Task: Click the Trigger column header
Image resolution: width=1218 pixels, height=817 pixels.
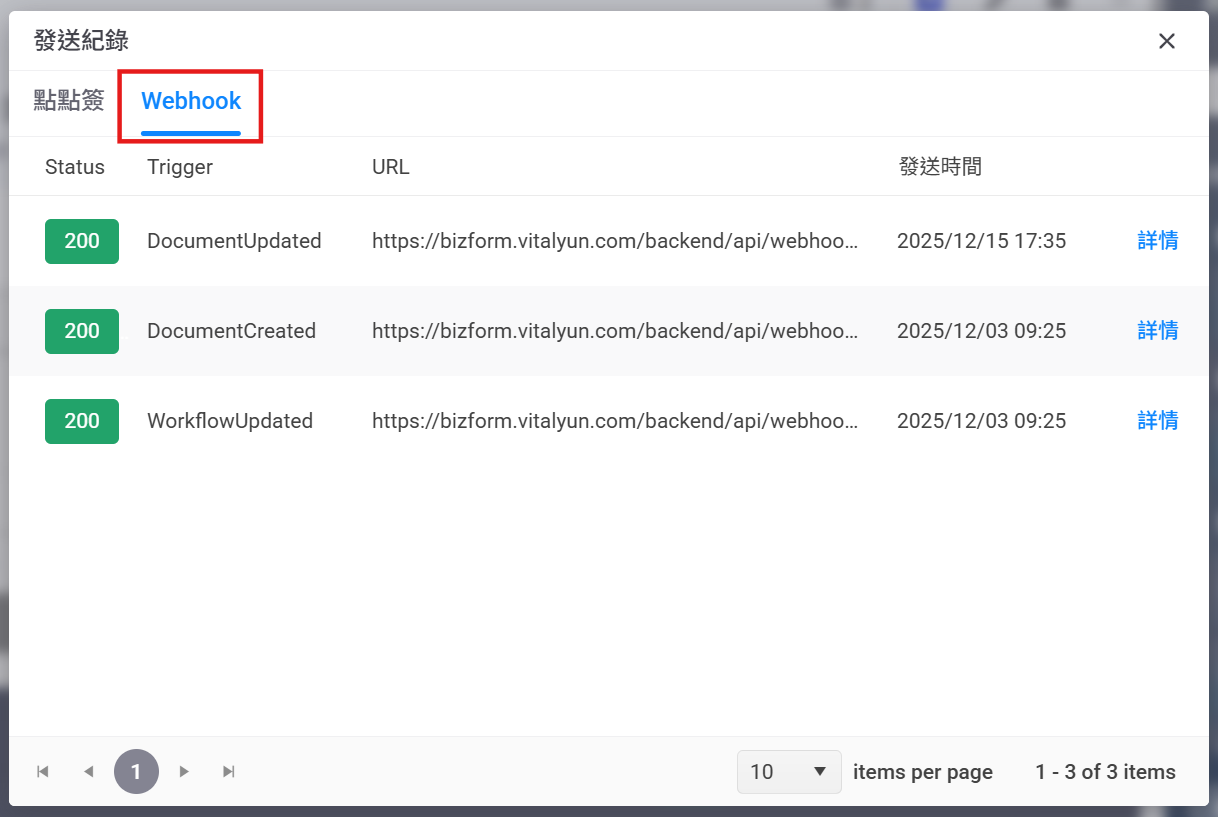Action: pyautogui.click(x=180, y=167)
